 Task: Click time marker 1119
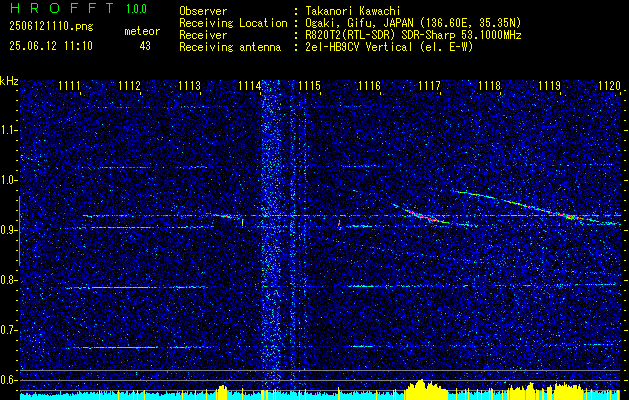(x=549, y=86)
